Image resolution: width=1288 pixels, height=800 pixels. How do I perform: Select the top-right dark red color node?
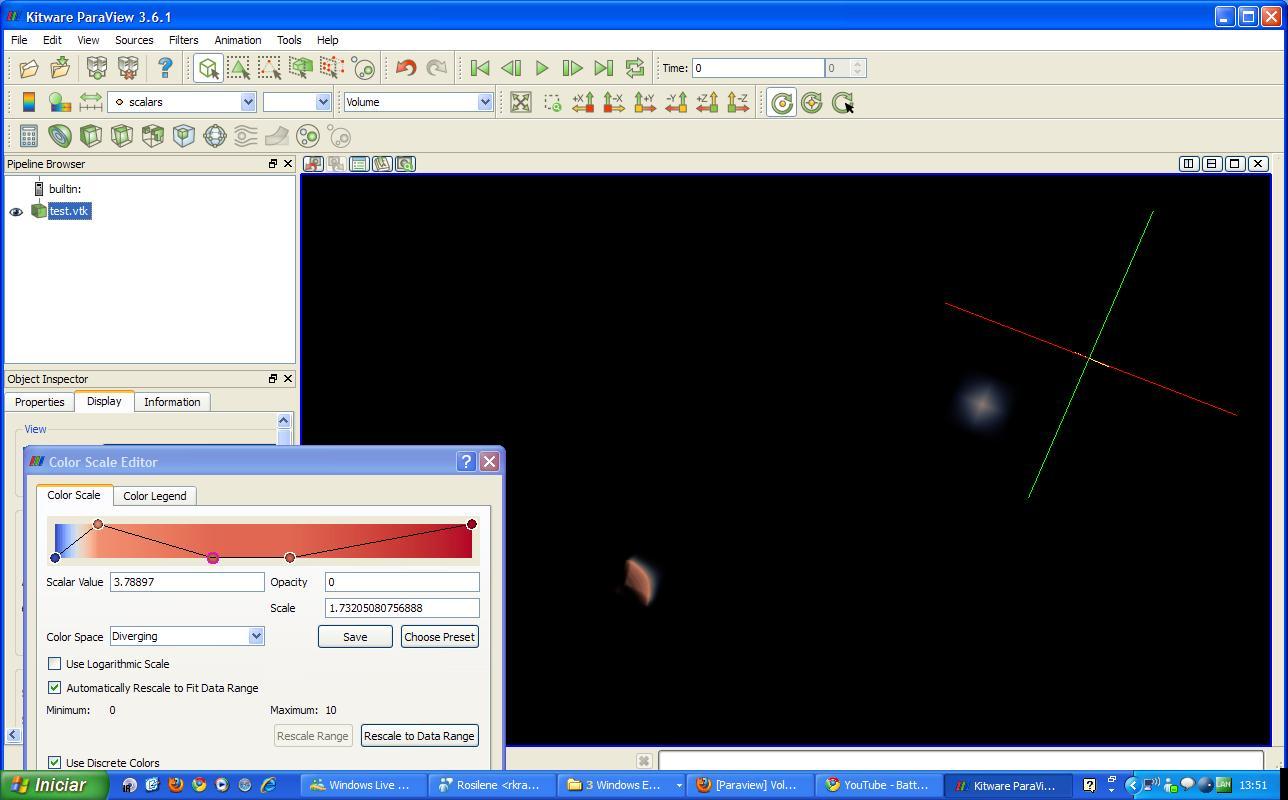[472, 524]
